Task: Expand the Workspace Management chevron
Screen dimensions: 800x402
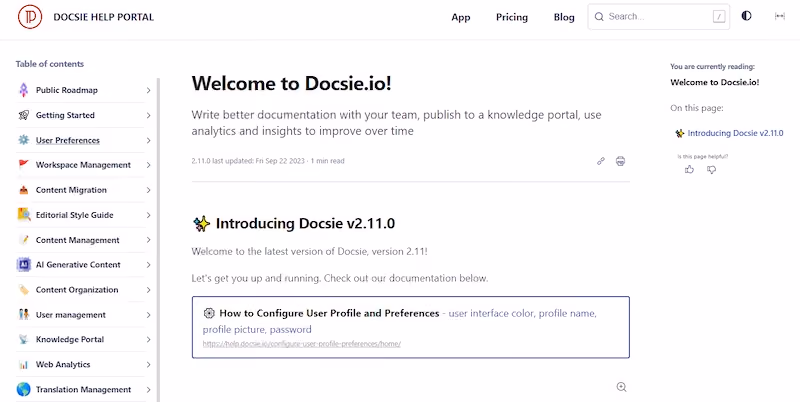Action: coord(148,165)
